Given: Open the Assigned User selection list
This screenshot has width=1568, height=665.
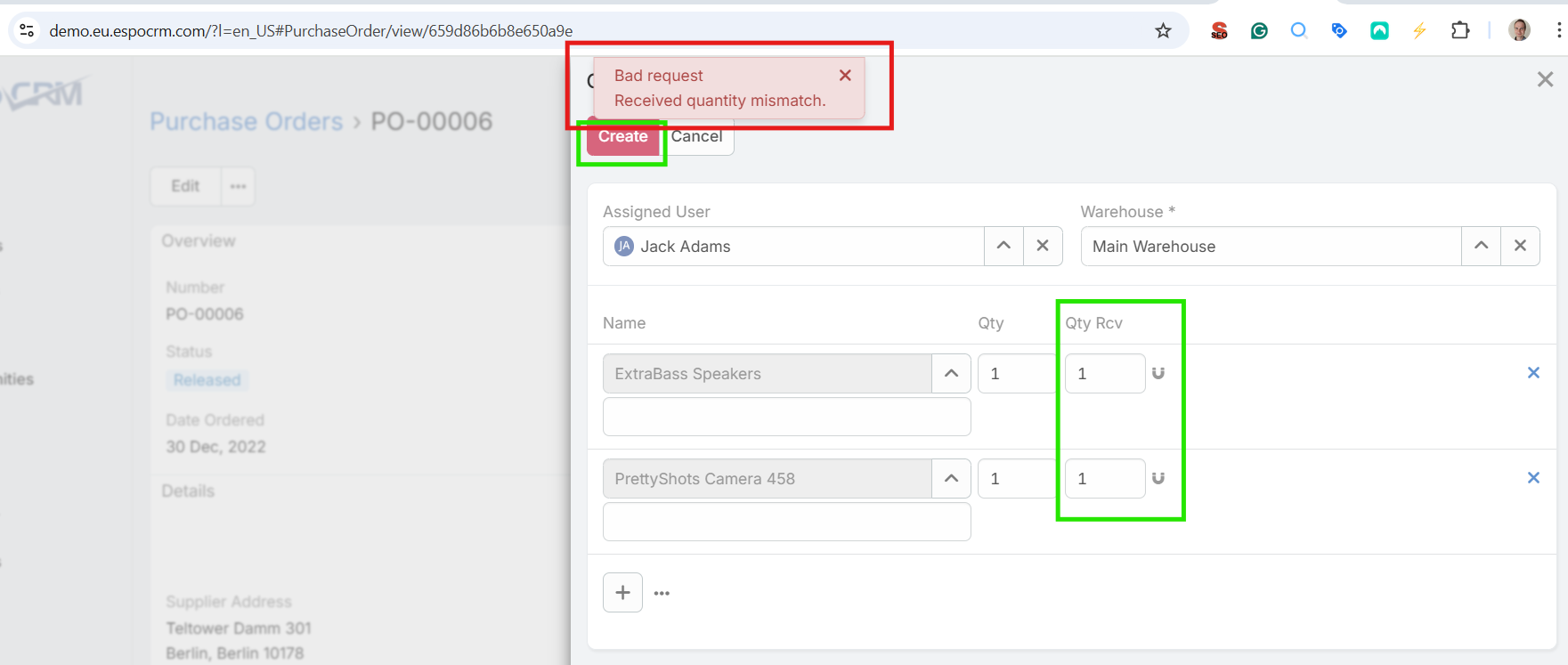Looking at the screenshot, I should click(x=1003, y=246).
